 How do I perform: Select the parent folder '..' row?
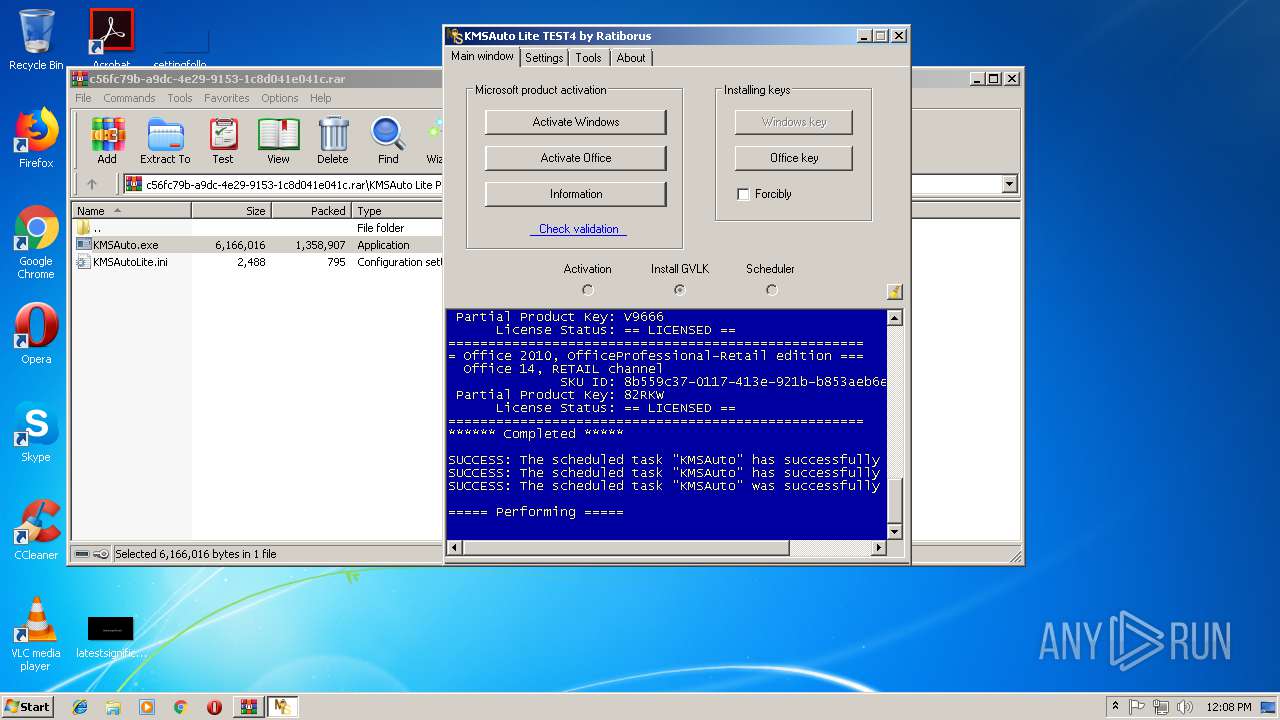coord(257,228)
